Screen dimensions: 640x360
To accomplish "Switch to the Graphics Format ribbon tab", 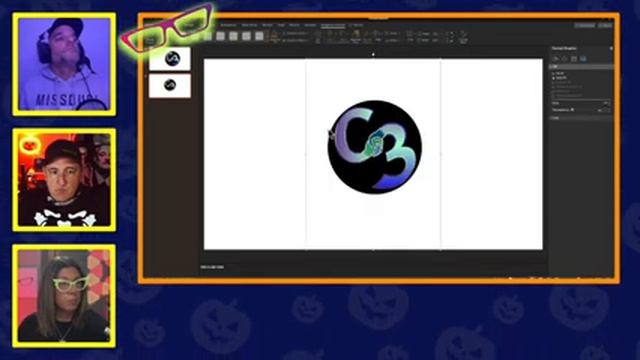I will (x=333, y=25).
